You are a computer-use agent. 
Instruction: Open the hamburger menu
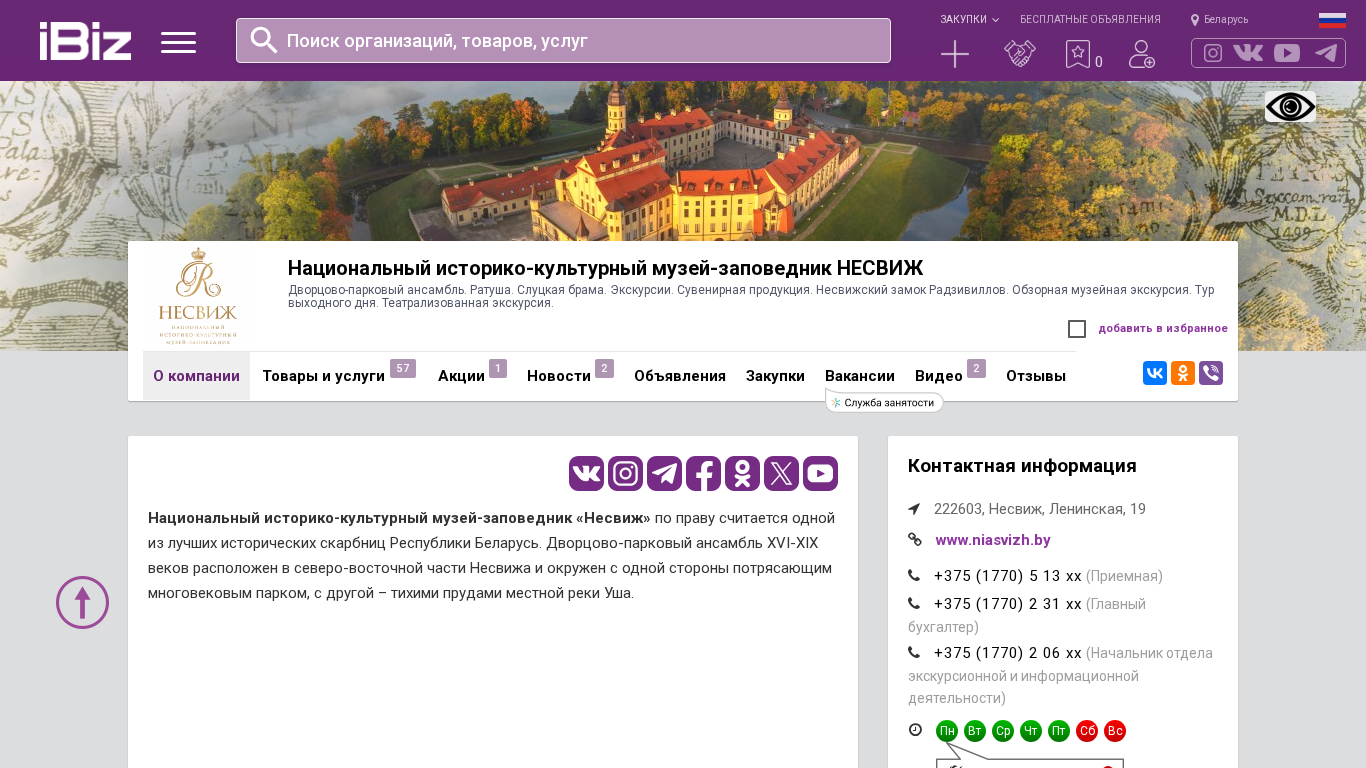coord(178,42)
